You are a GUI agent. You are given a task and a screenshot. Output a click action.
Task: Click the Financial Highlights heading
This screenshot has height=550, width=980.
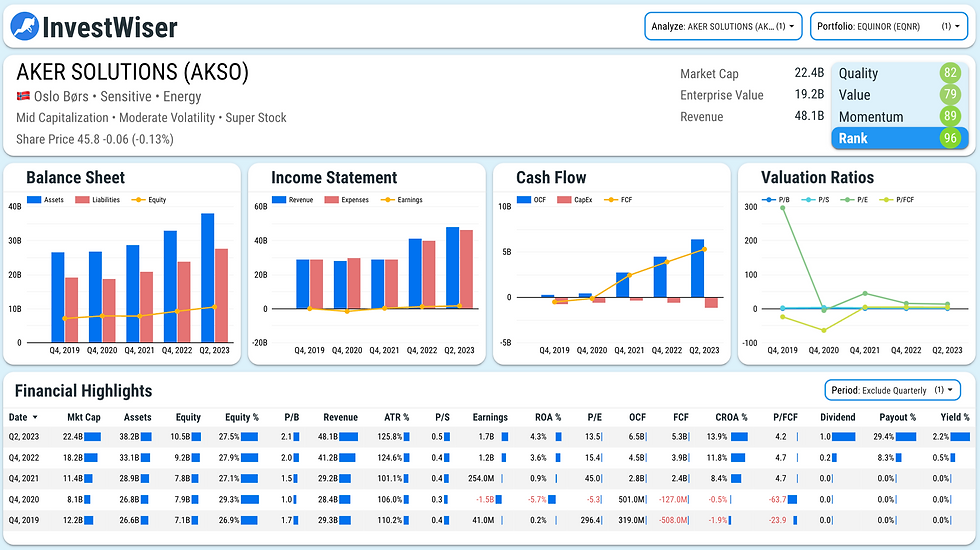(x=84, y=391)
